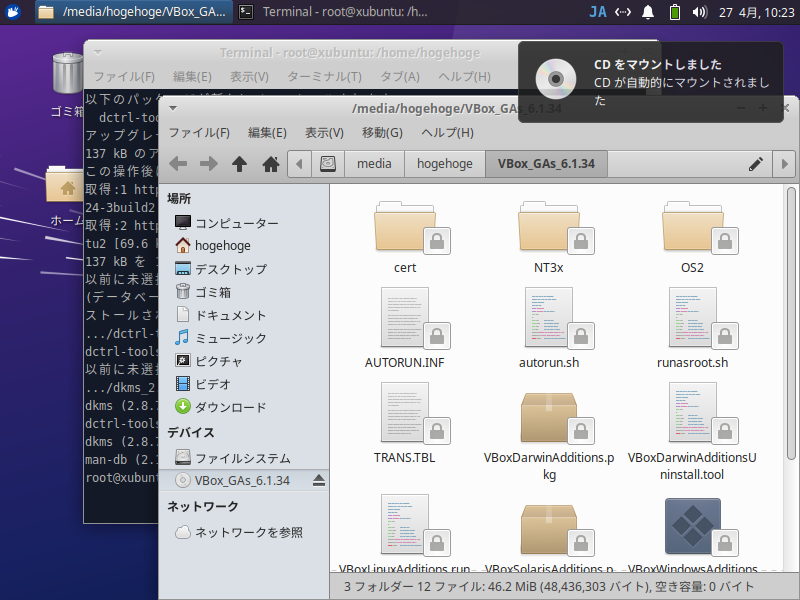This screenshot has width=800, height=600.
Task: Click the filesystem root disk icon in path bar
Action: (x=328, y=164)
